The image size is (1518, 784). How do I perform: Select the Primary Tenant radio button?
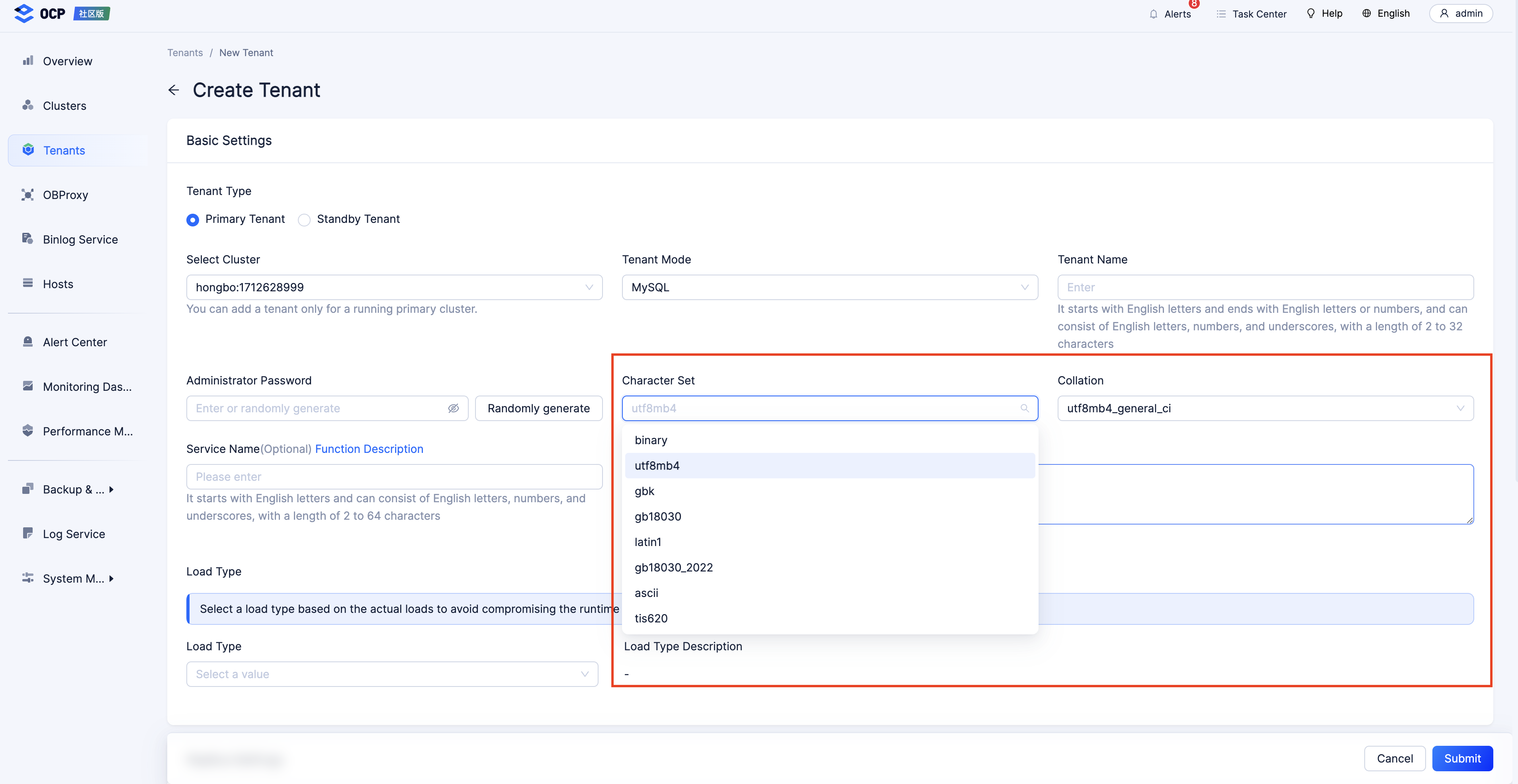click(193, 220)
